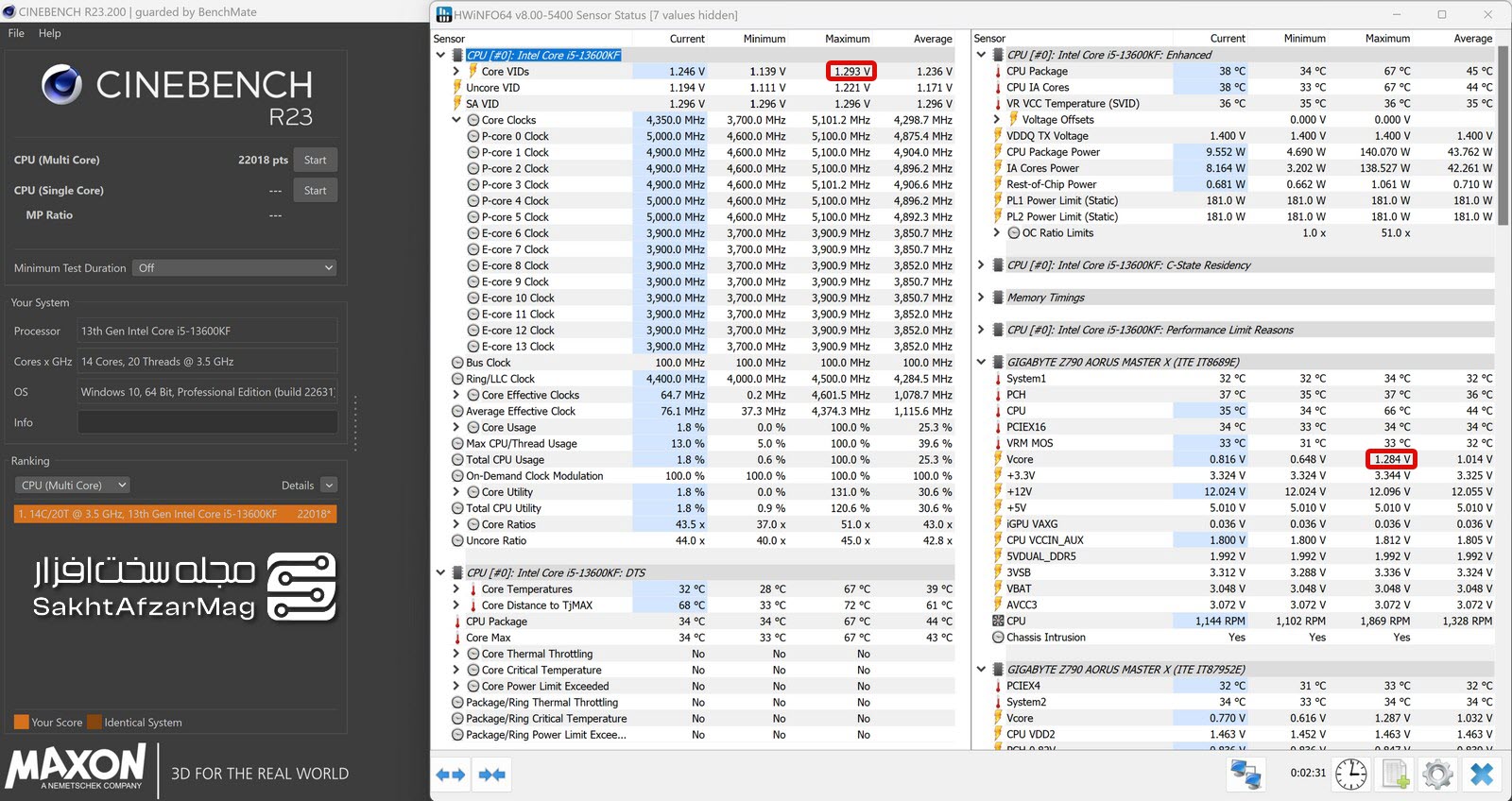Open the remote network monitoring computers icon

(1246, 775)
